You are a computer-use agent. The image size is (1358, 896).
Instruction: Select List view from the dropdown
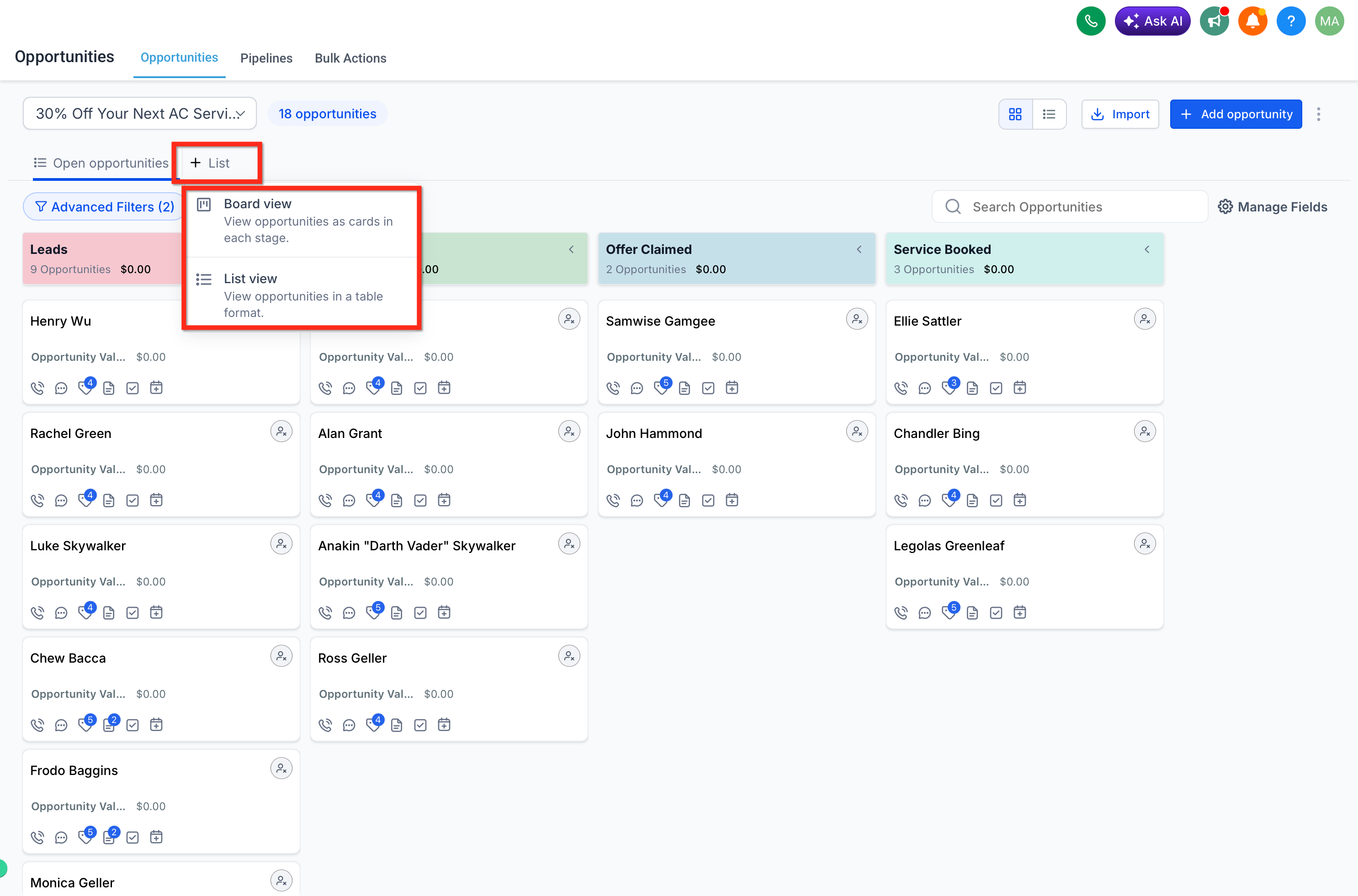[x=302, y=295]
